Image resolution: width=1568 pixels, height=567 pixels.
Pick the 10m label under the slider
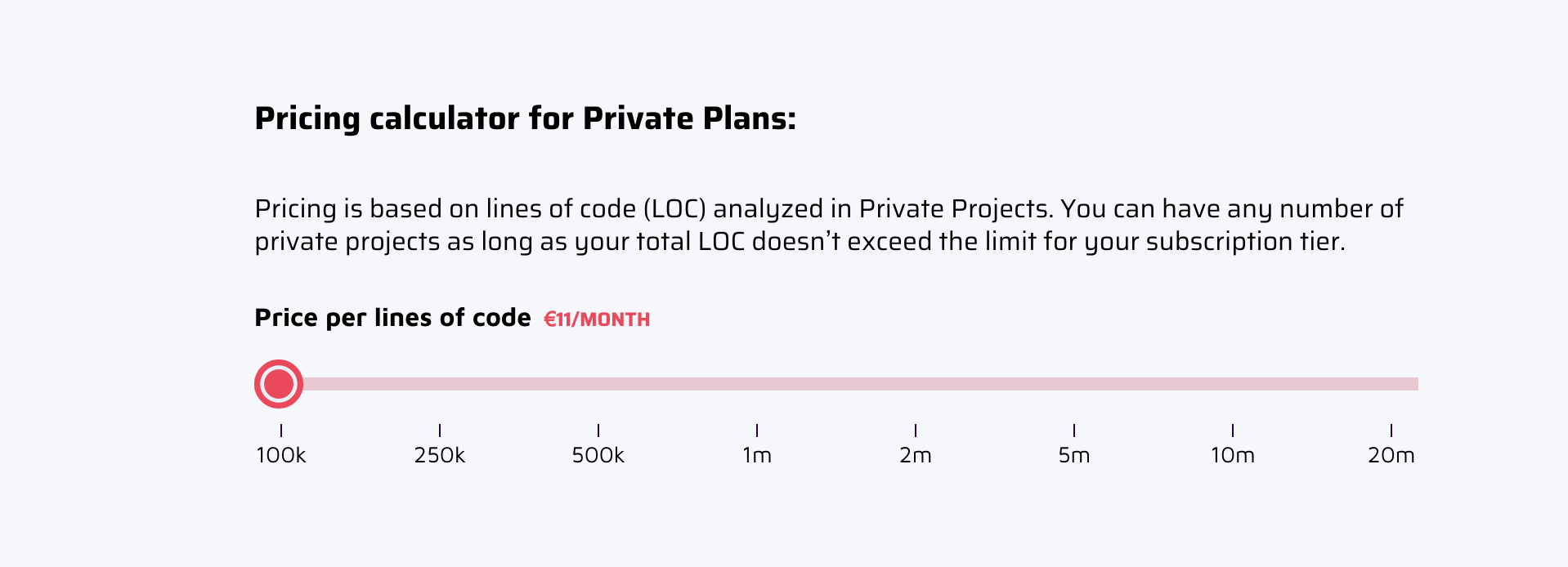(x=1232, y=456)
